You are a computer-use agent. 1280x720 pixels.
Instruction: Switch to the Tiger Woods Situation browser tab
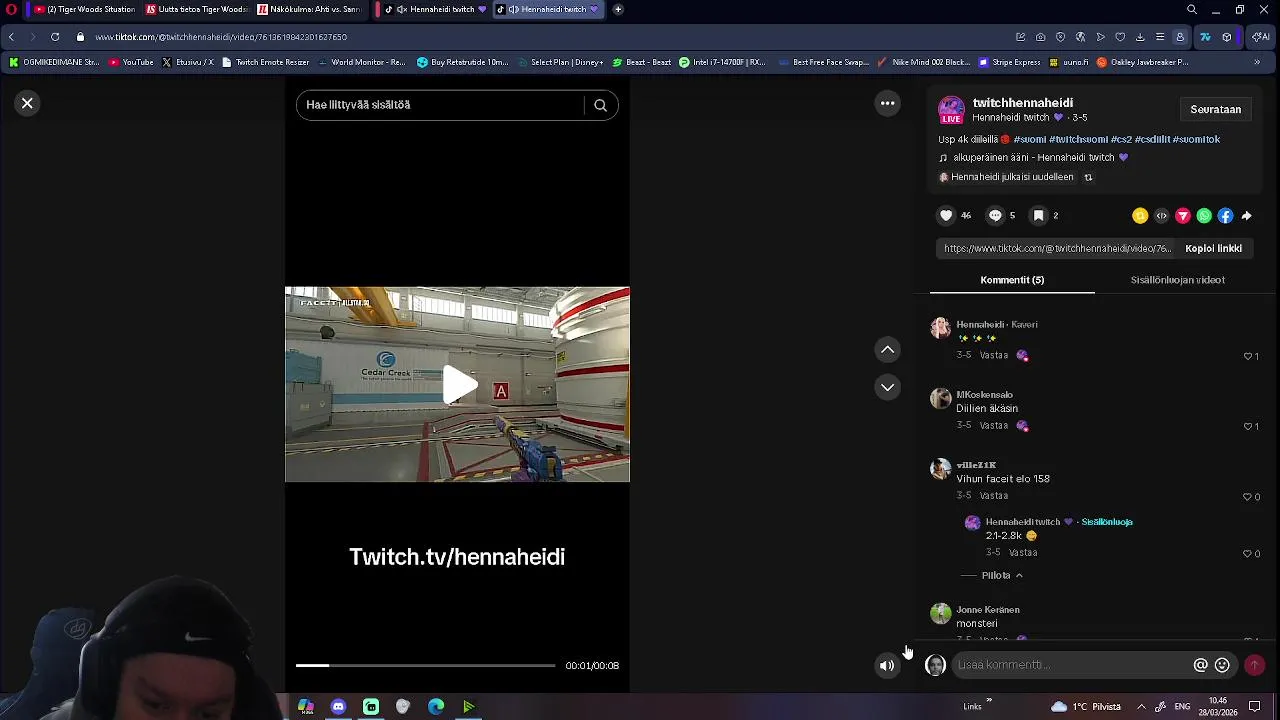84,9
